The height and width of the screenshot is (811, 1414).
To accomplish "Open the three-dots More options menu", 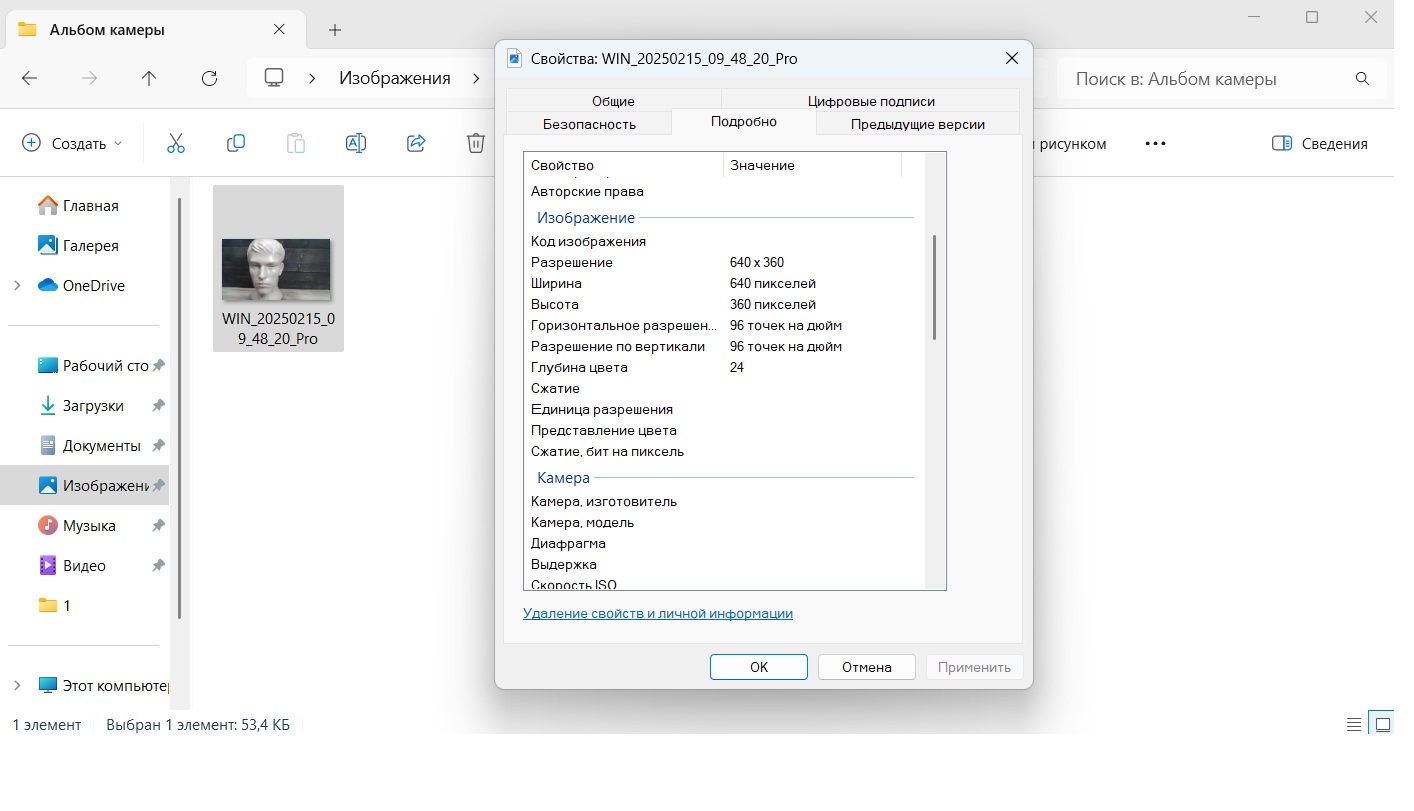I will 1155,143.
